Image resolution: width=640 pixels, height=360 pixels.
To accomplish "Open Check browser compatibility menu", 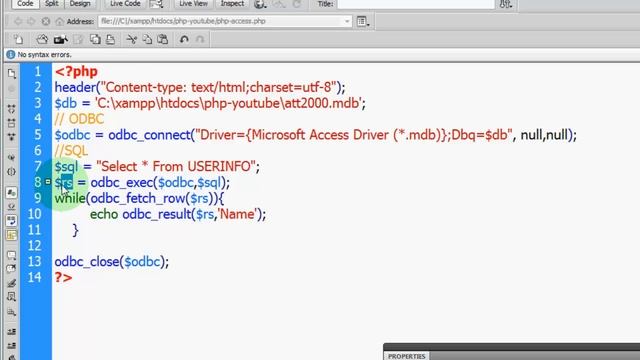I will [x=156, y=4].
